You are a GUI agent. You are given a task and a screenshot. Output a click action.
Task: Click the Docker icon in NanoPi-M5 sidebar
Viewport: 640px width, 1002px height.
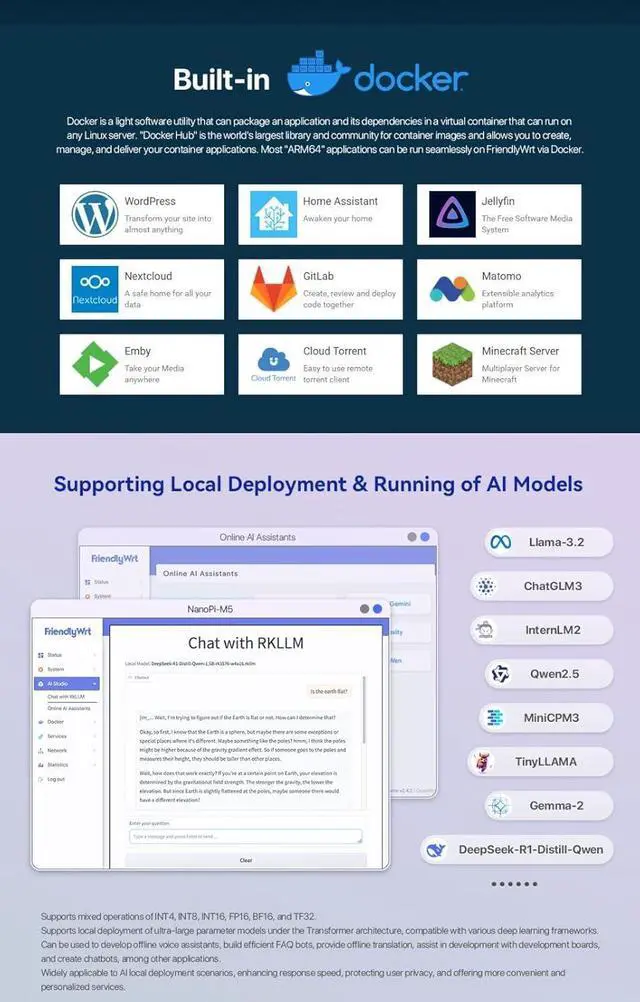coord(41,722)
